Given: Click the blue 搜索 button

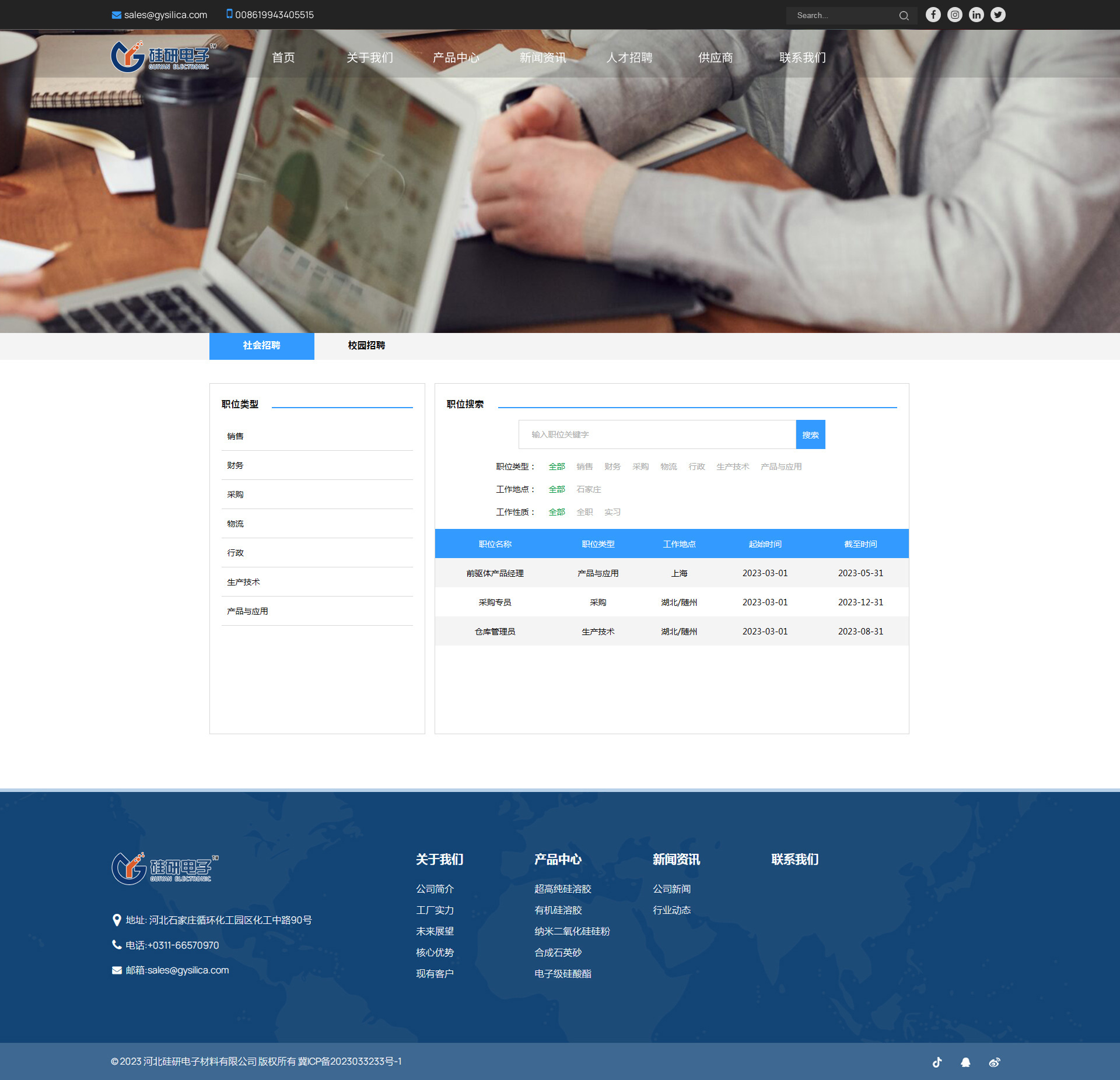Looking at the screenshot, I should pyautogui.click(x=811, y=434).
